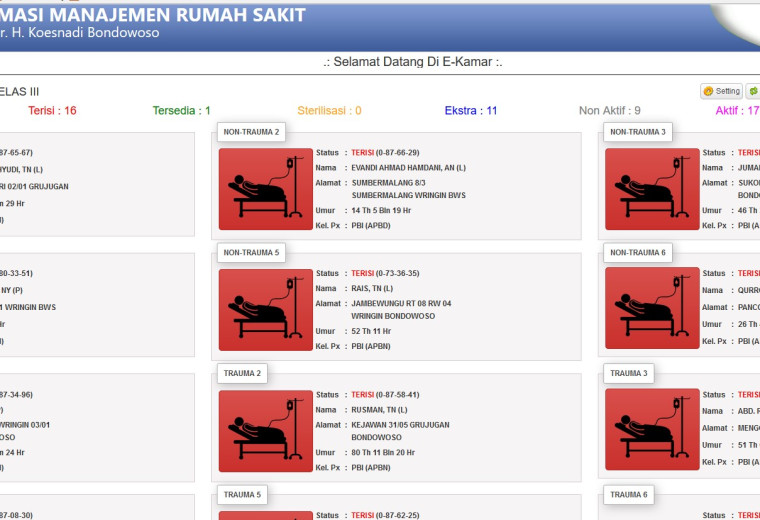The image size is (760, 520).
Task: Click the Non Aktif : 9 counter
Action: (x=609, y=110)
